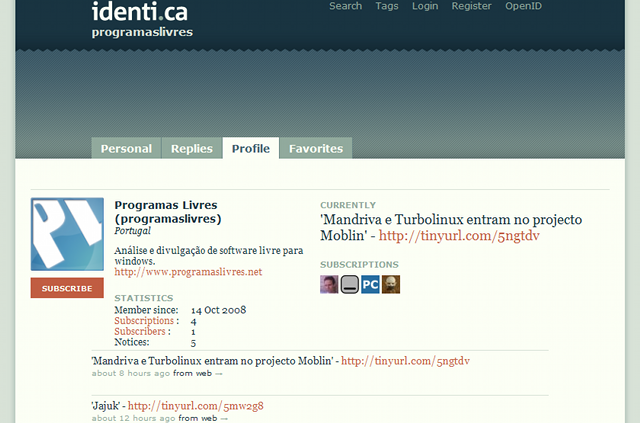Click the CURRENTLY section heading
Viewport: 640px width, 423px height.
click(348, 205)
